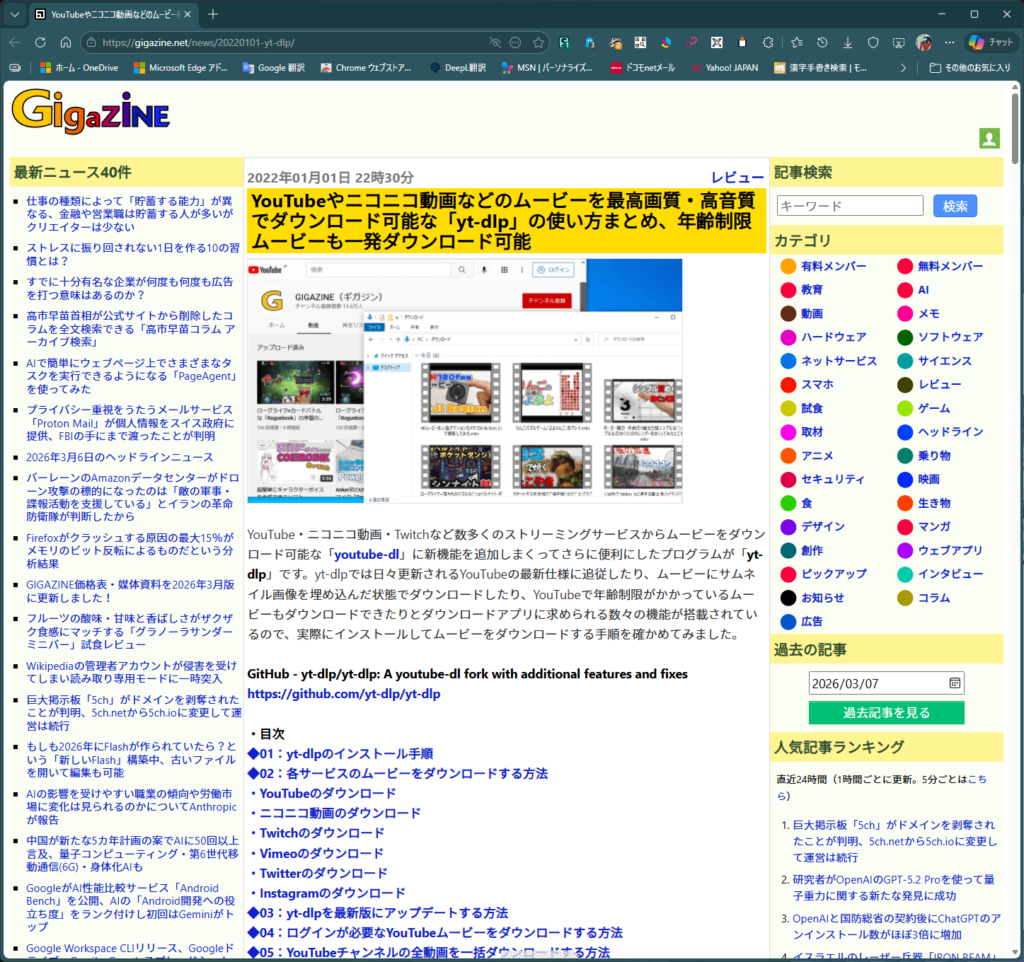Click the blue 検索 search button
The width and height of the screenshot is (1024, 962).
click(954, 206)
